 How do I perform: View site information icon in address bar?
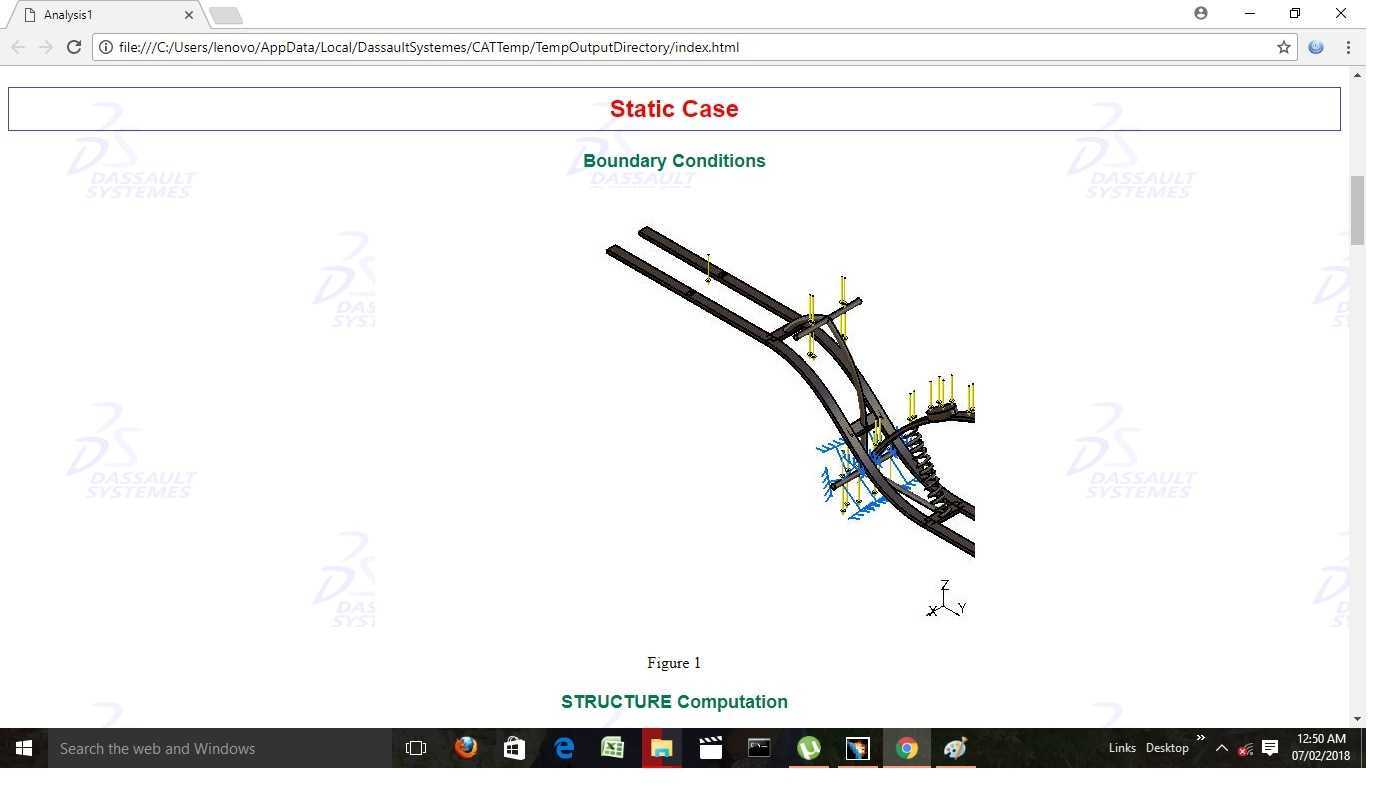click(105, 47)
